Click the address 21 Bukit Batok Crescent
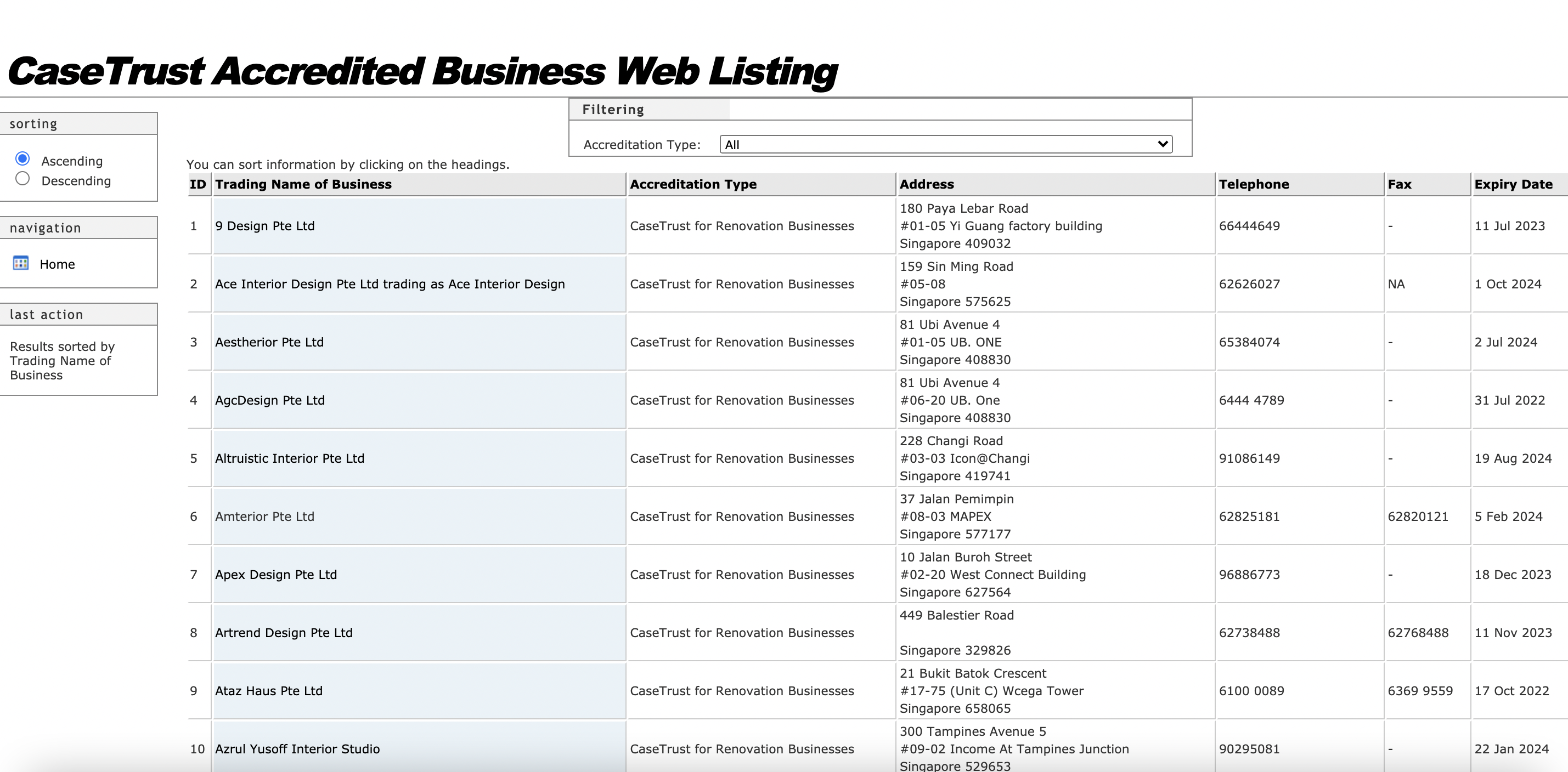 [973, 673]
